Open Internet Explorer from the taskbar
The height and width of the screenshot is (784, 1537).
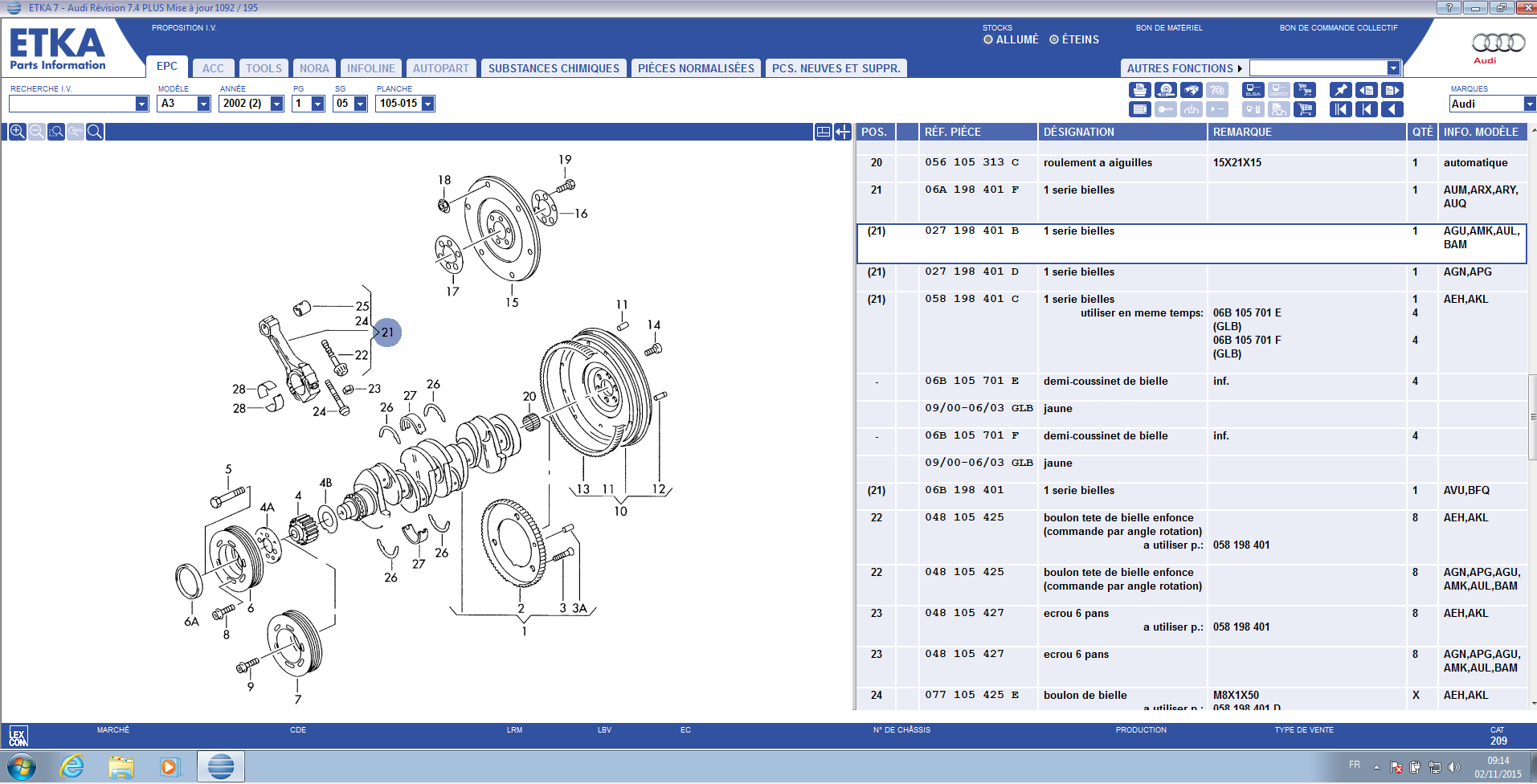pos(72,766)
